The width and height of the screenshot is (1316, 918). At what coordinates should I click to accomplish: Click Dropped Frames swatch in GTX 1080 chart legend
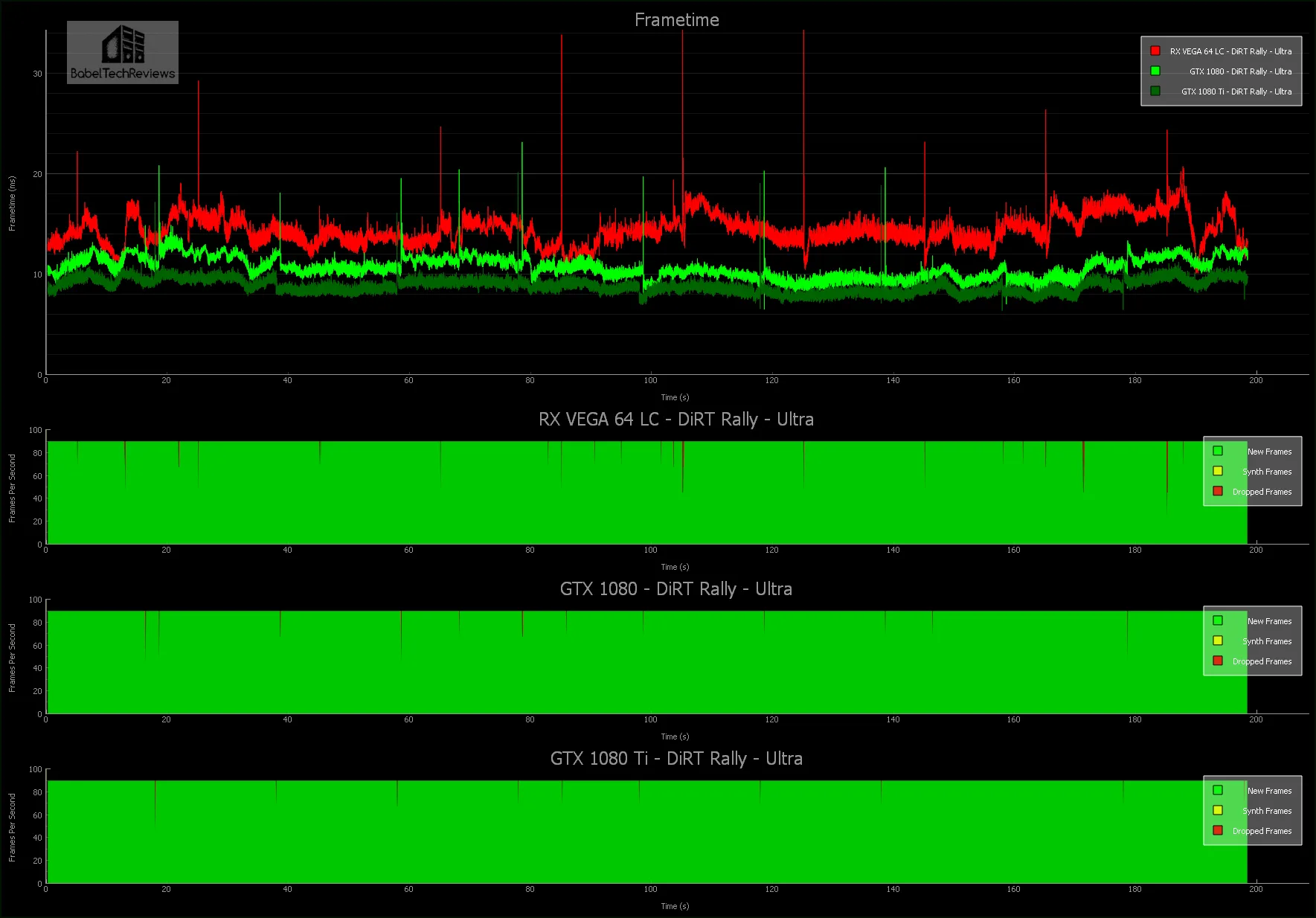click(x=1218, y=661)
